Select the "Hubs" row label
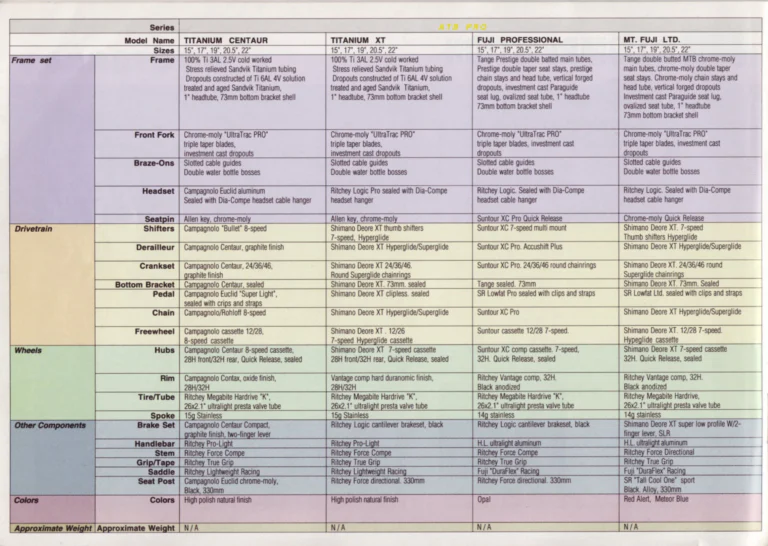This screenshot has height=546, width=768. (165, 350)
